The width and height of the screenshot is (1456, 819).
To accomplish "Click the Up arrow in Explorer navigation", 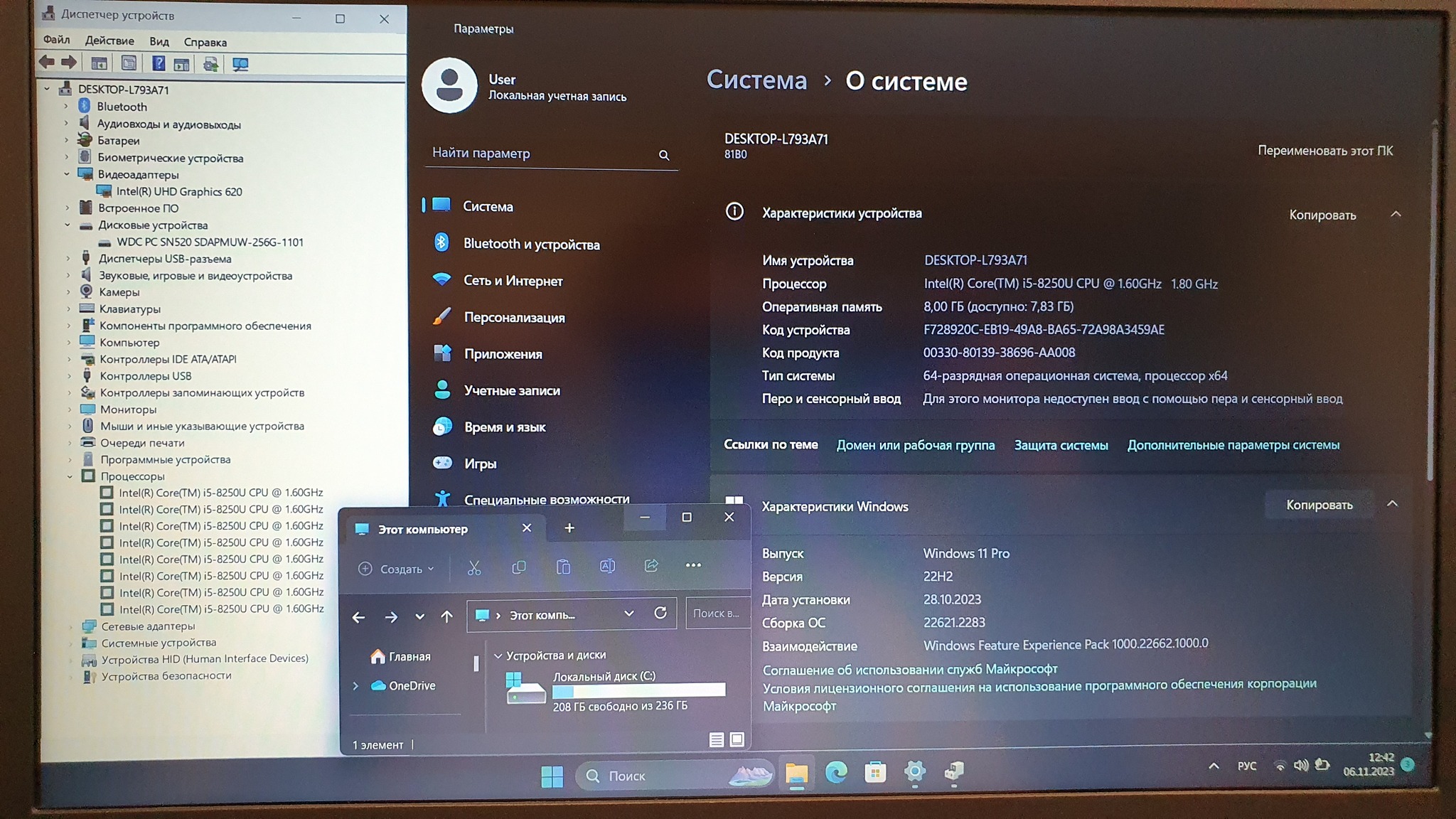I will [446, 616].
